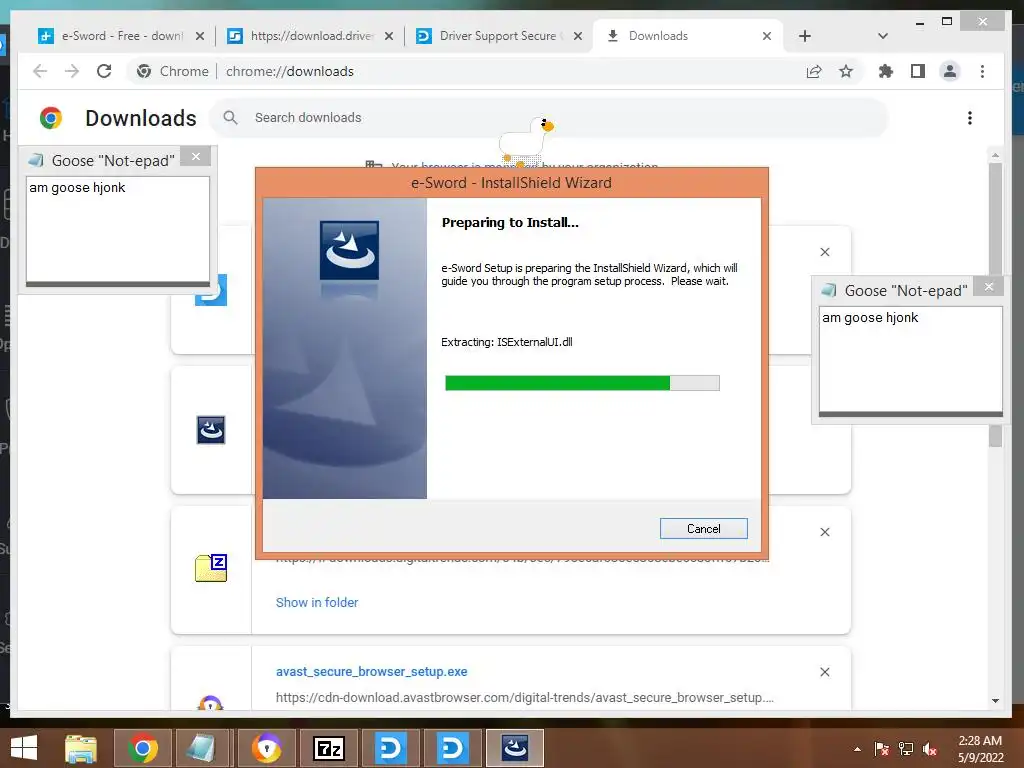Screen dimensions: 1024x768
Task: Go forward in Chrome
Action: tap(72, 71)
